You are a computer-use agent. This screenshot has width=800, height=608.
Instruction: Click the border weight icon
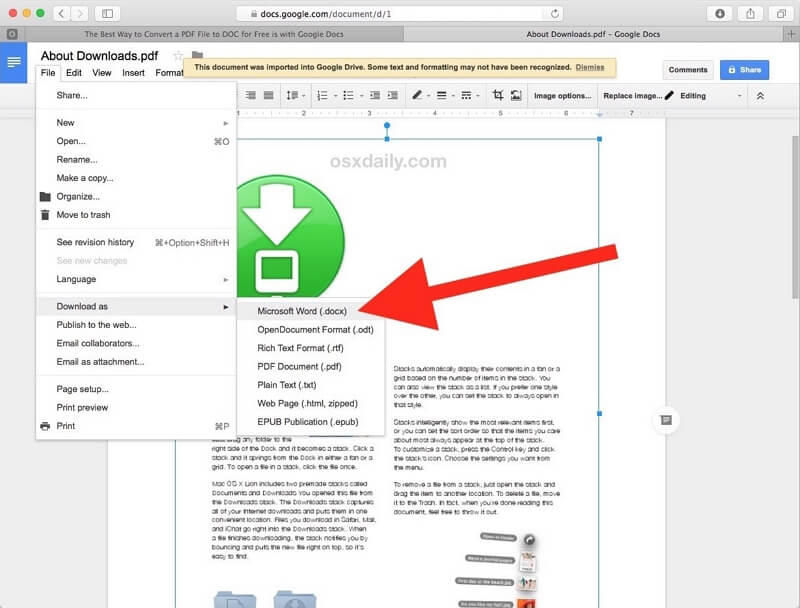pyautogui.click(x=441, y=96)
